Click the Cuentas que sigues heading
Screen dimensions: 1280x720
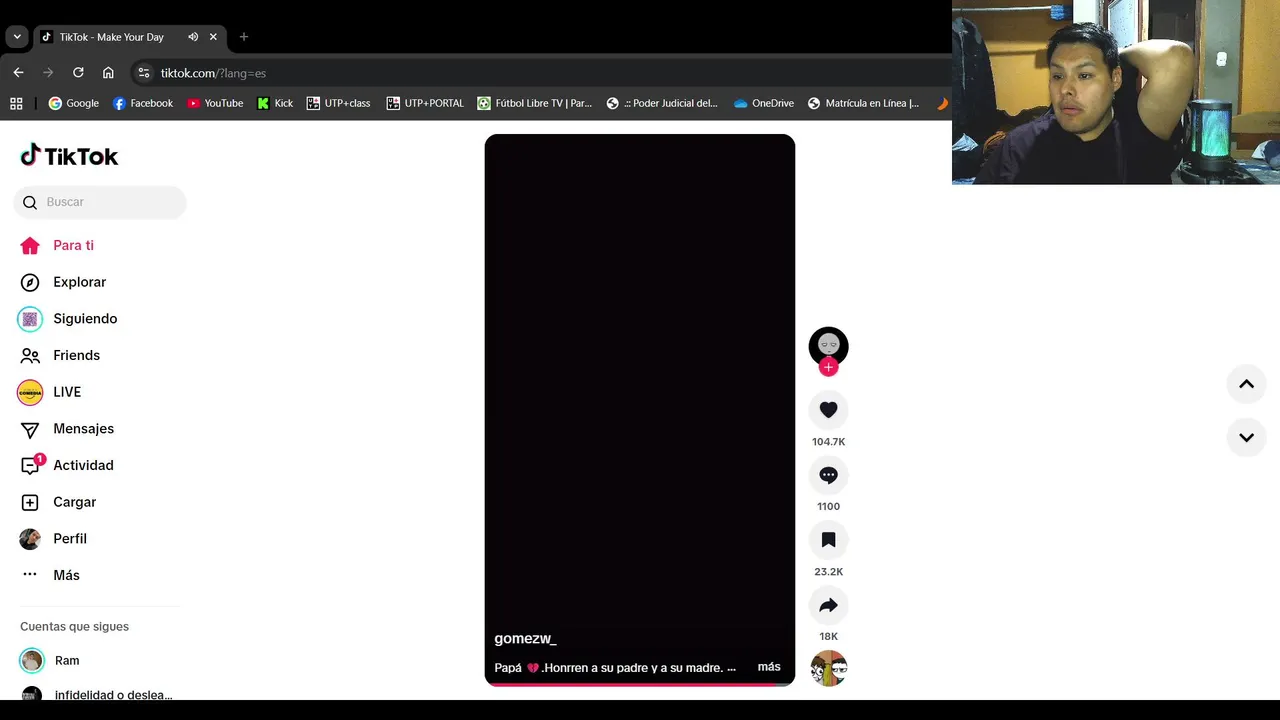pyautogui.click(x=74, y=627)
